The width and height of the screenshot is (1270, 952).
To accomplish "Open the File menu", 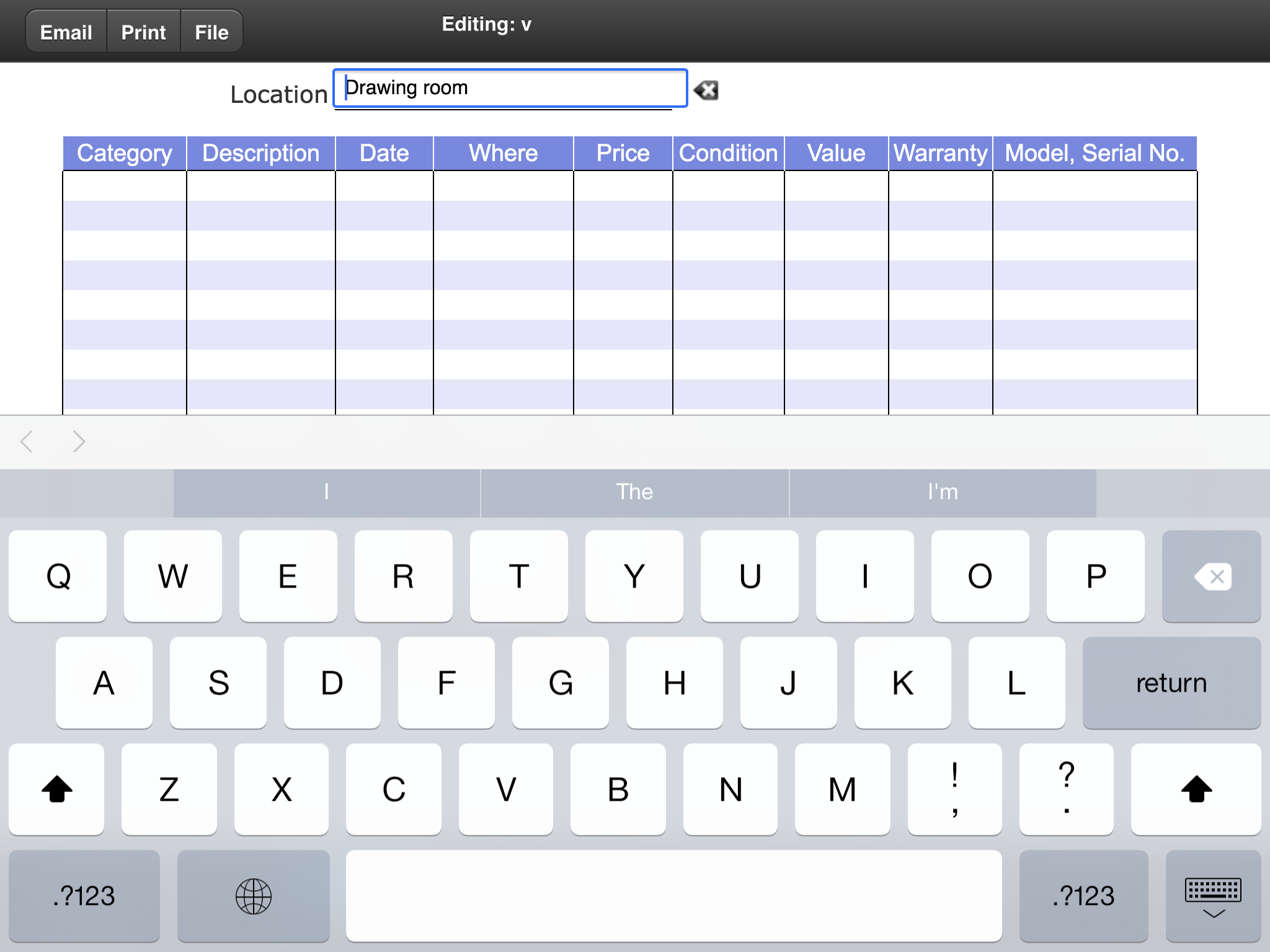I will (x=211, y=32).
